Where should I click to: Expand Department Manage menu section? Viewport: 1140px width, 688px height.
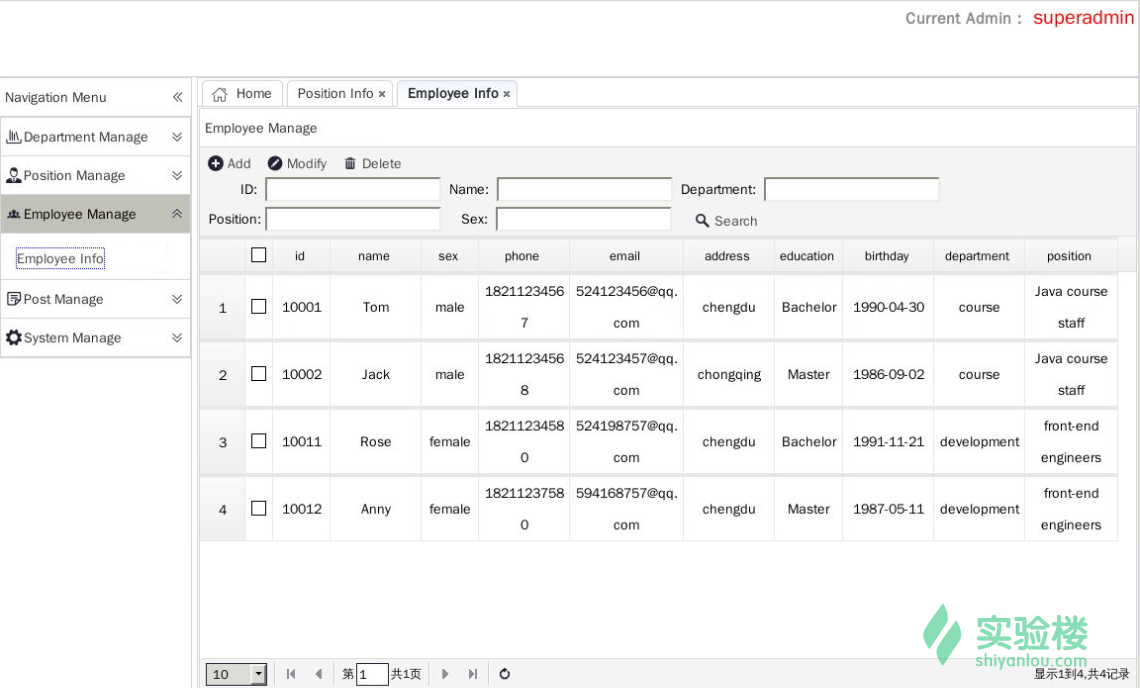[177, 136]
